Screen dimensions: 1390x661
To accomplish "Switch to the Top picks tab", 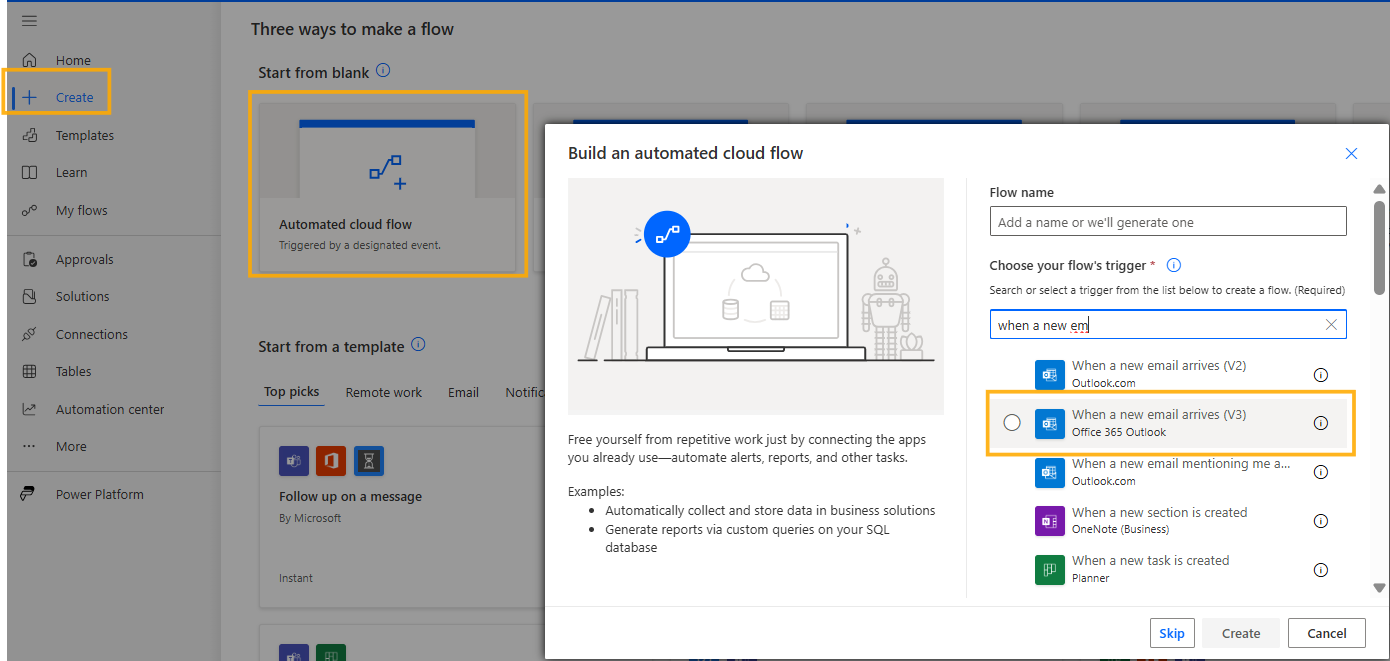I will [291, 392].
